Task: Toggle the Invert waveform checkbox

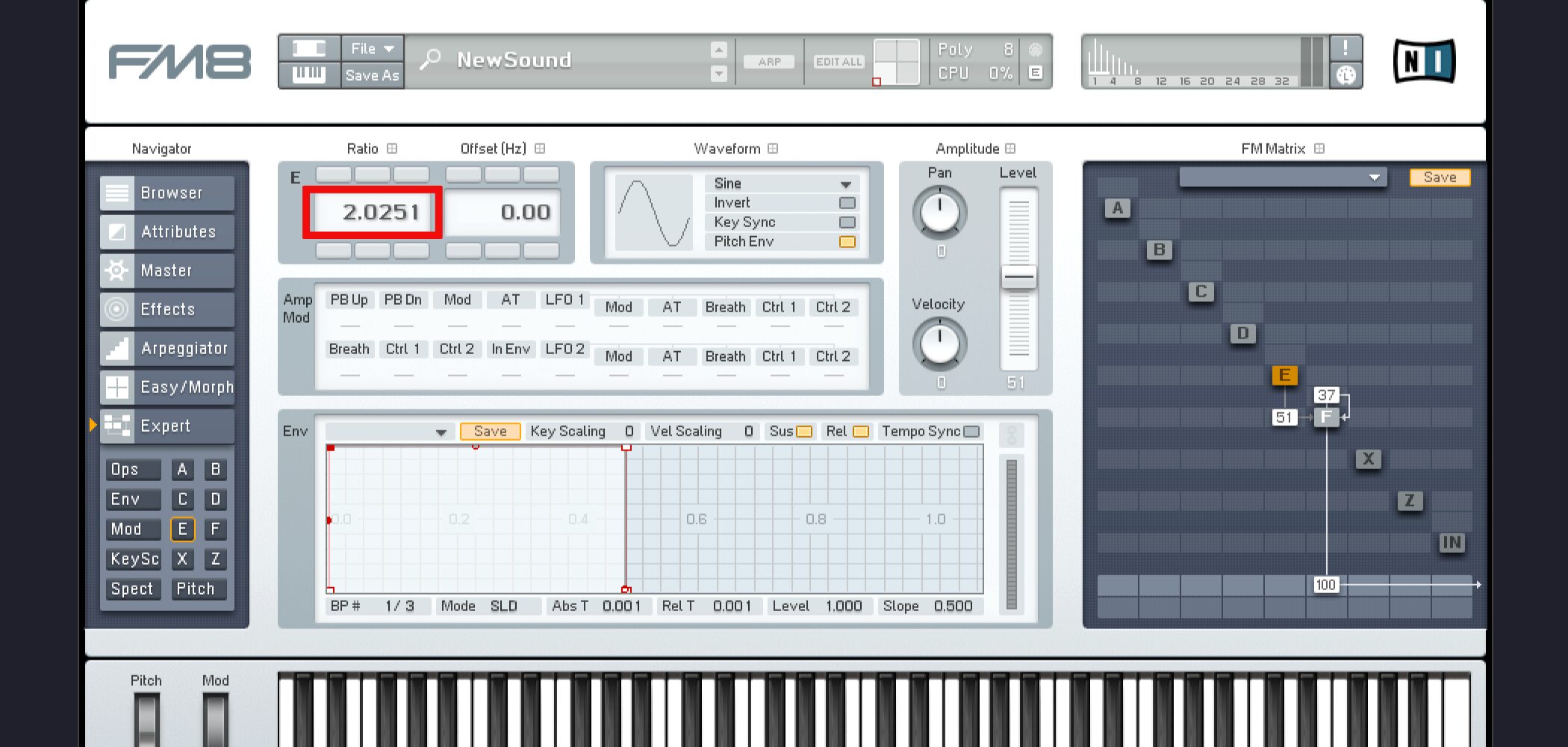Action: click(x=847, y=203)
